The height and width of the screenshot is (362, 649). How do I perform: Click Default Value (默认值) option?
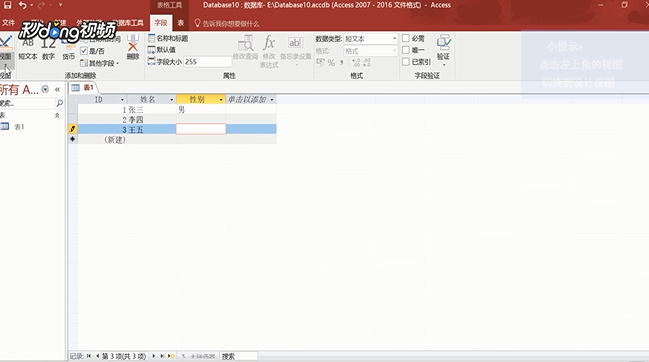(162, 50)
